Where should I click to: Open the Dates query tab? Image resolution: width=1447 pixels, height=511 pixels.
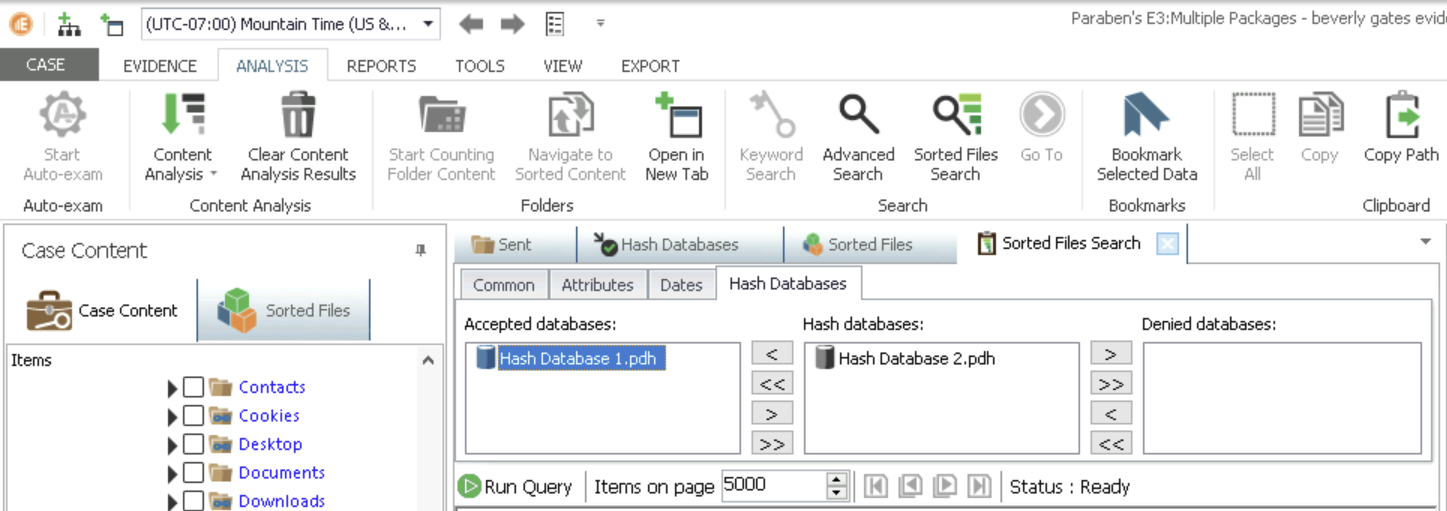[x=681, y=285]
